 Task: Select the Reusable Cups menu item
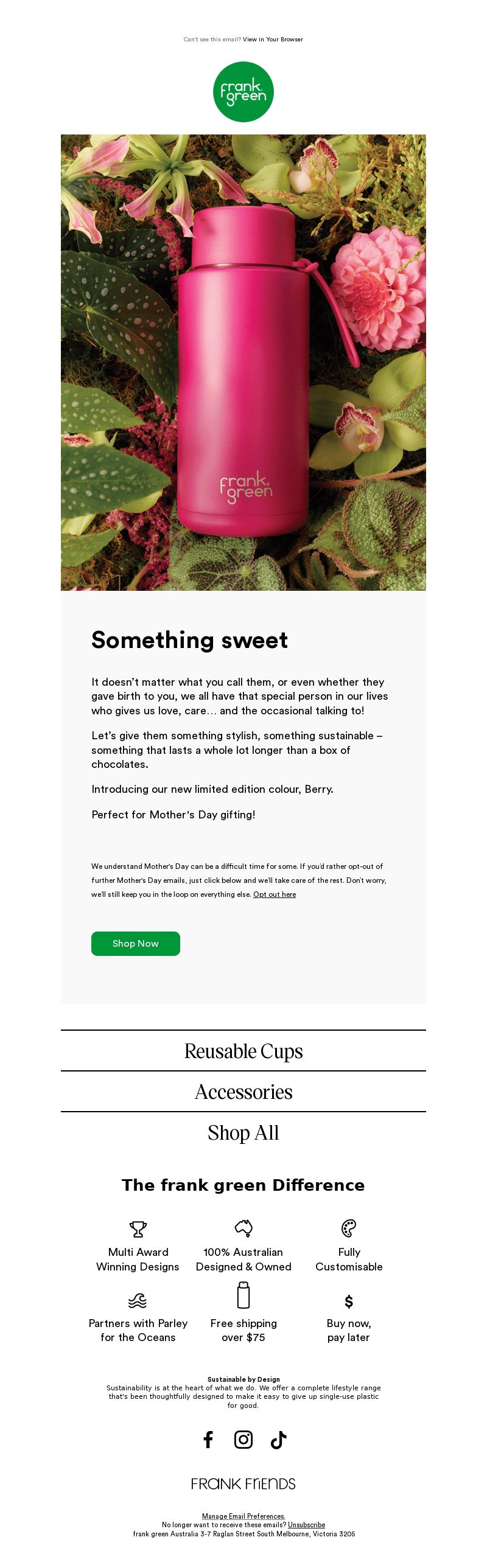pyautogui.click(x=243, y=1051)
